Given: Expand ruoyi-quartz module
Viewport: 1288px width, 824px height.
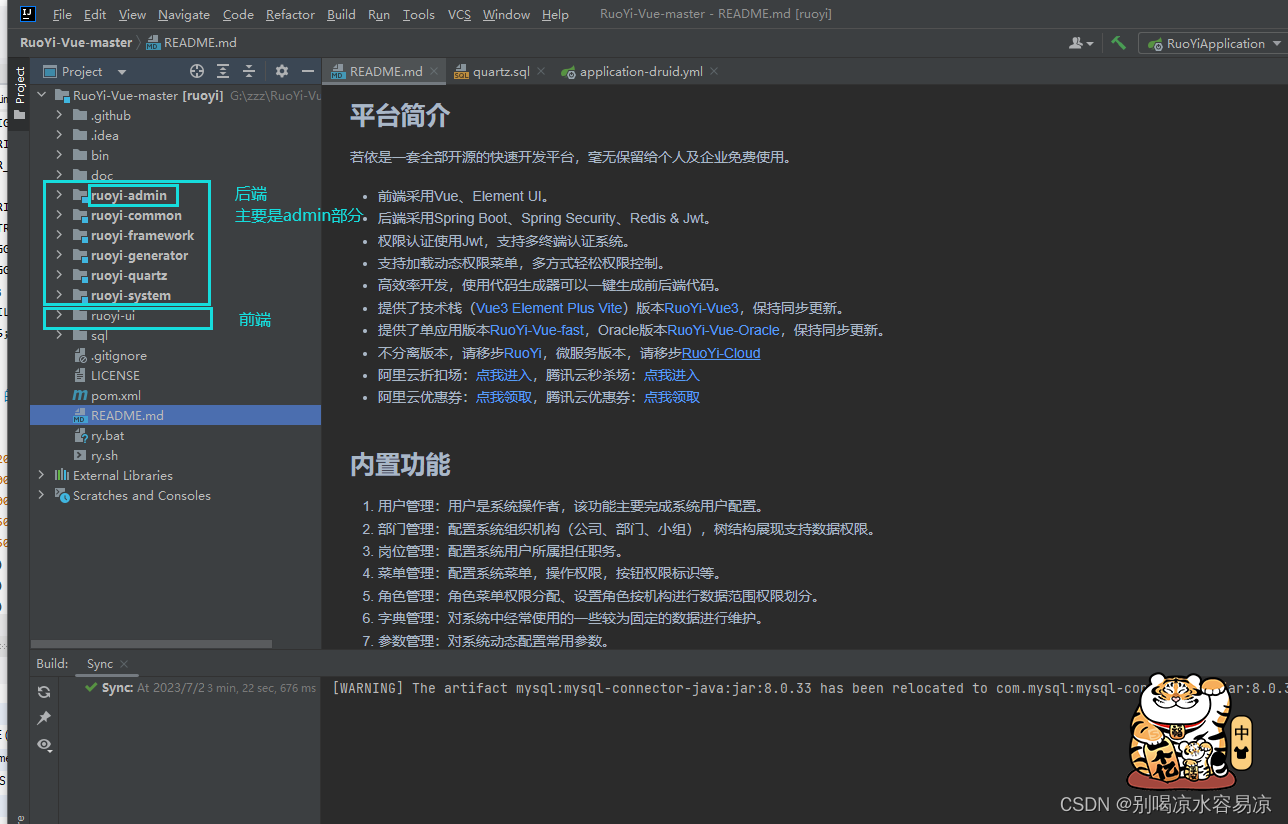Looking at the screenshot, I should point(59,275).
